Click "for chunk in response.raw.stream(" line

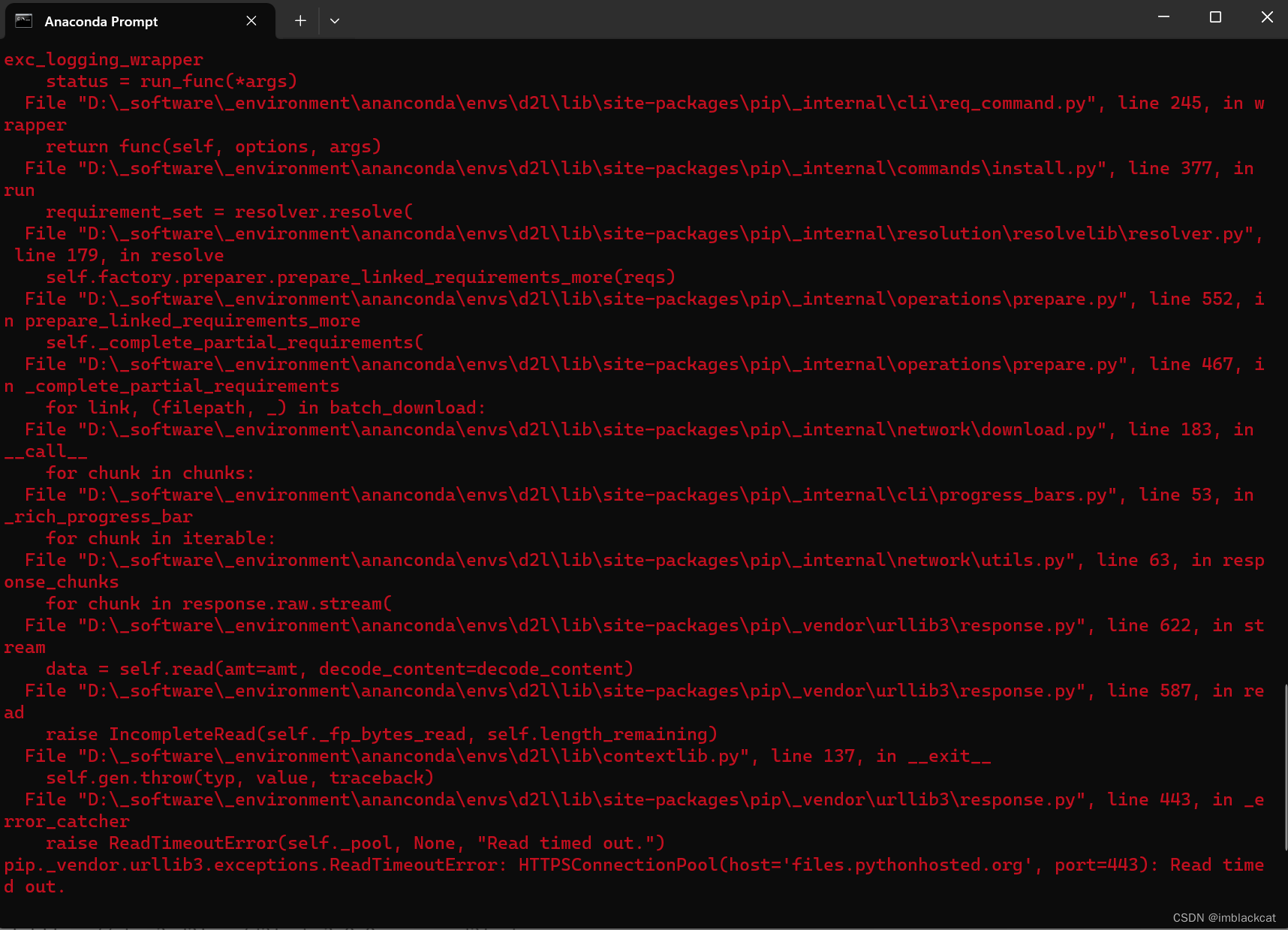(219, 604)
